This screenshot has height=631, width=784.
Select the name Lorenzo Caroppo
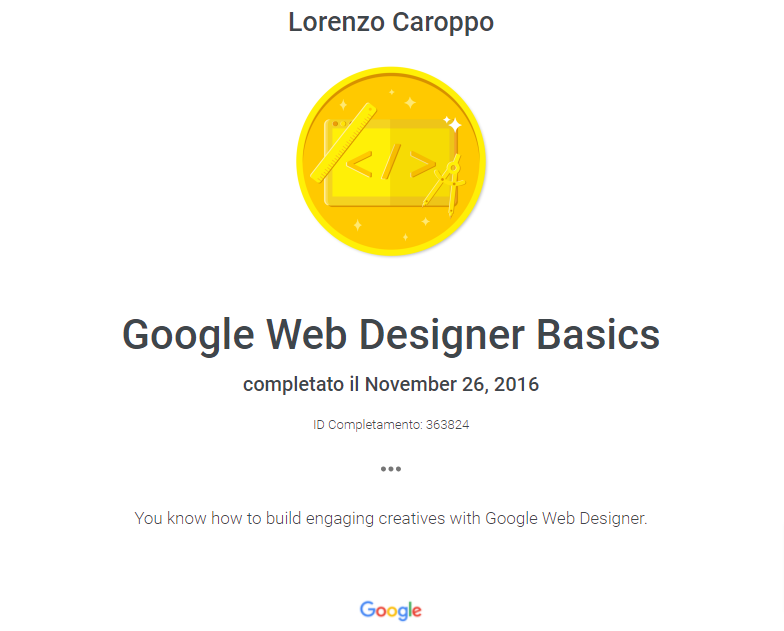[391, 22]
